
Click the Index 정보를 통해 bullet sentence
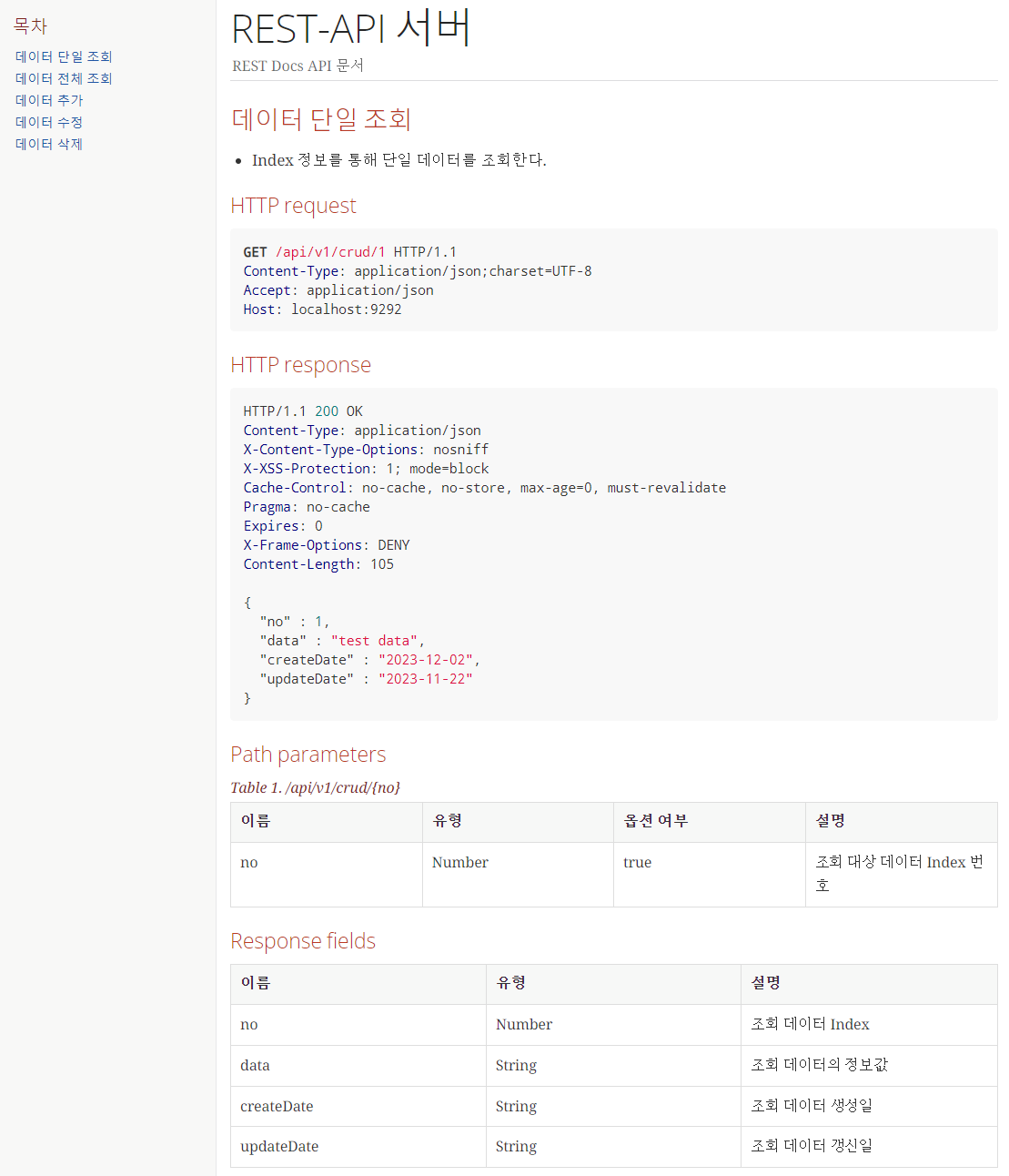click(x=399, y=160)
